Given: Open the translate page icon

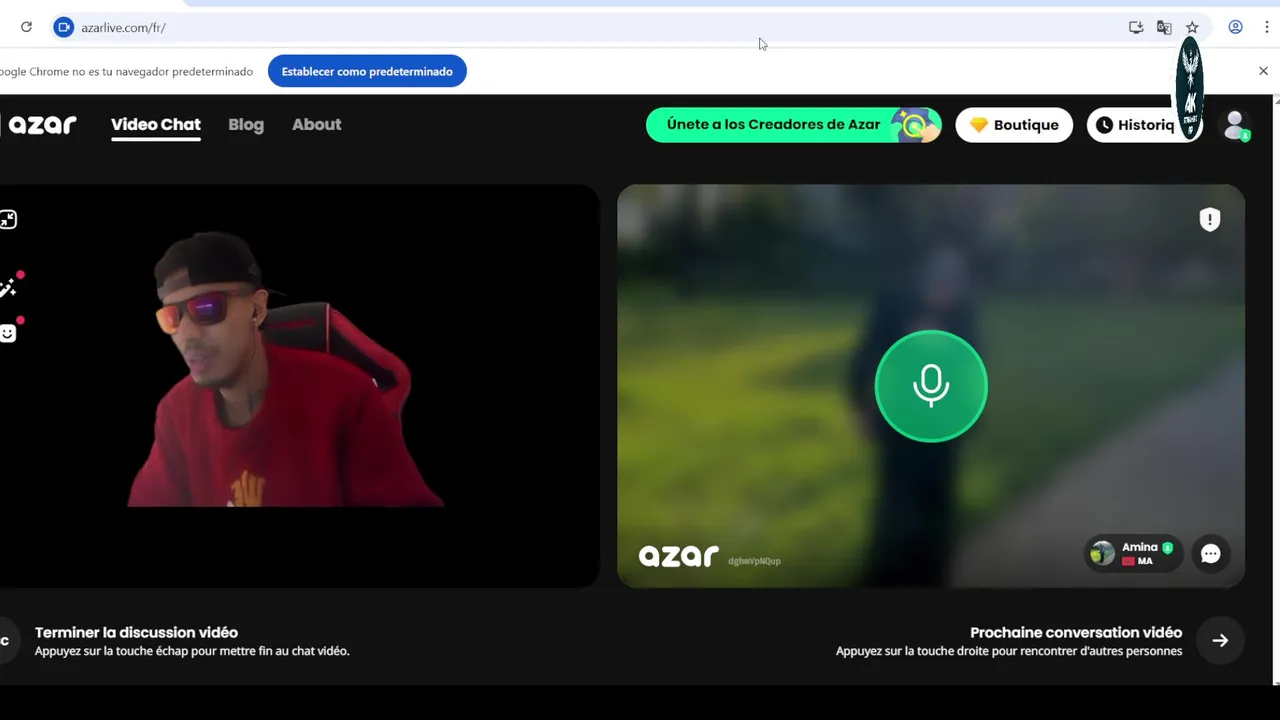Looking at the screenshot, I should [1164, 27].
